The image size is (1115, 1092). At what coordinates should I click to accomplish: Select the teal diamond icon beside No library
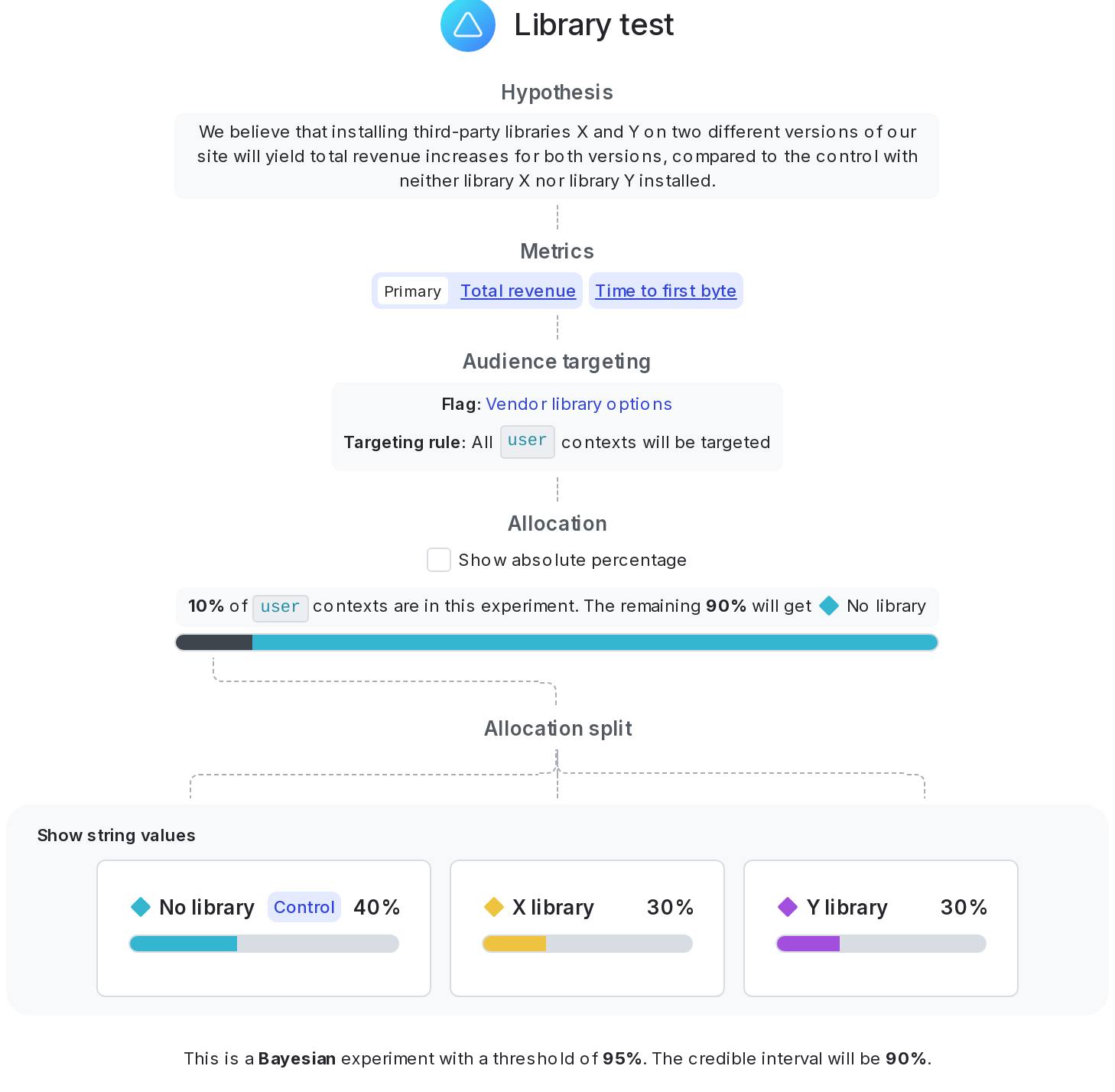click(x=140, y=907)
